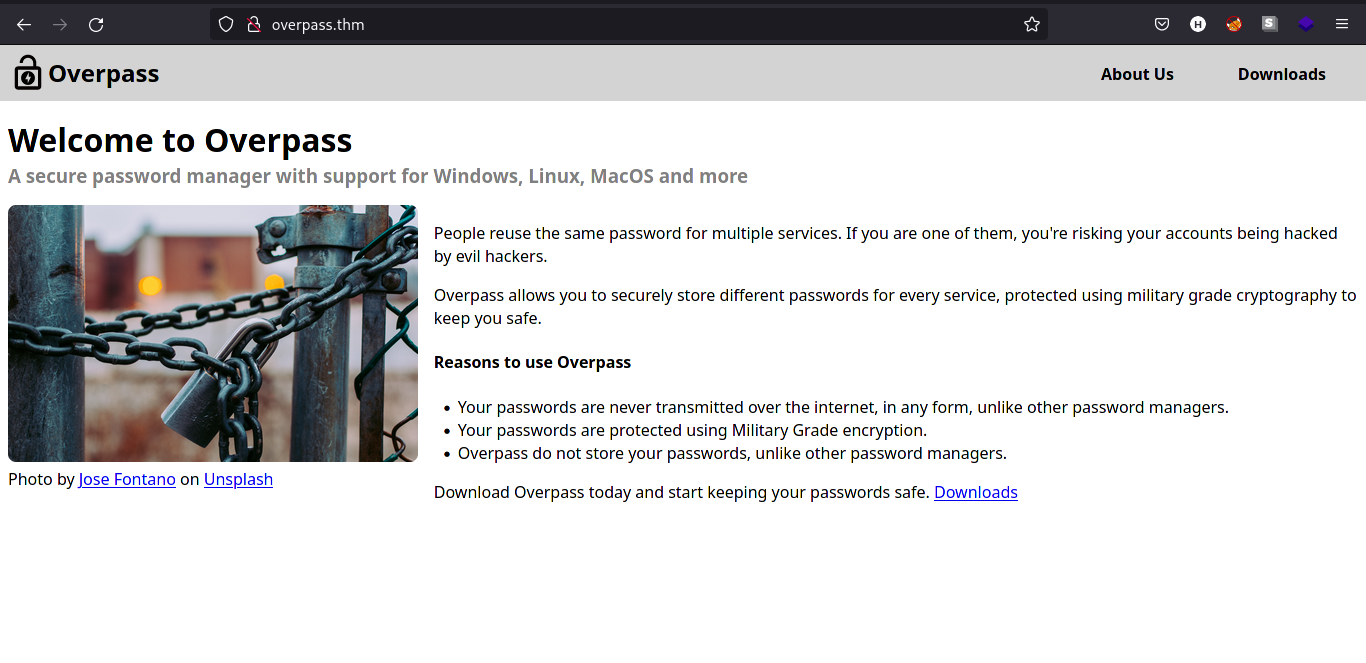This screenshot has height=663, width=1366.
Task: Bookmark the page with the star icon
Action: (x=1031, y=24)
